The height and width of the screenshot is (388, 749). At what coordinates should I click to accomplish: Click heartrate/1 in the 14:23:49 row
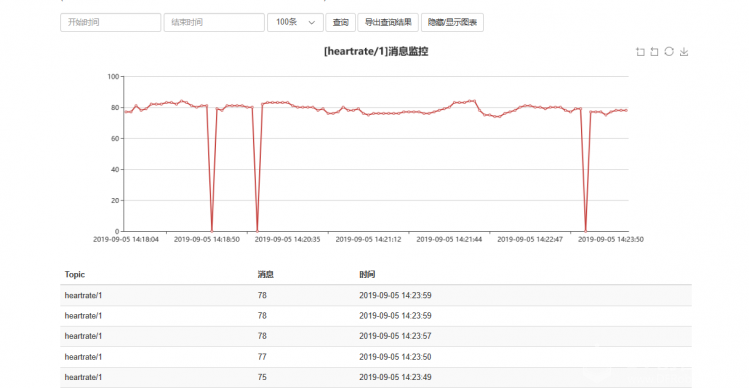point(83,377)
